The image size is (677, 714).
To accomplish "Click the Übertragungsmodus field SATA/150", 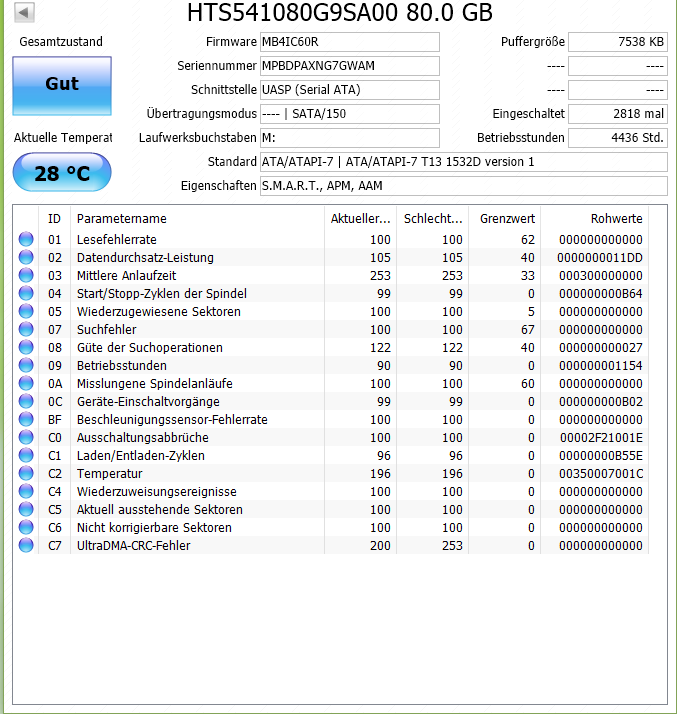I will click(x=350, y=114).
